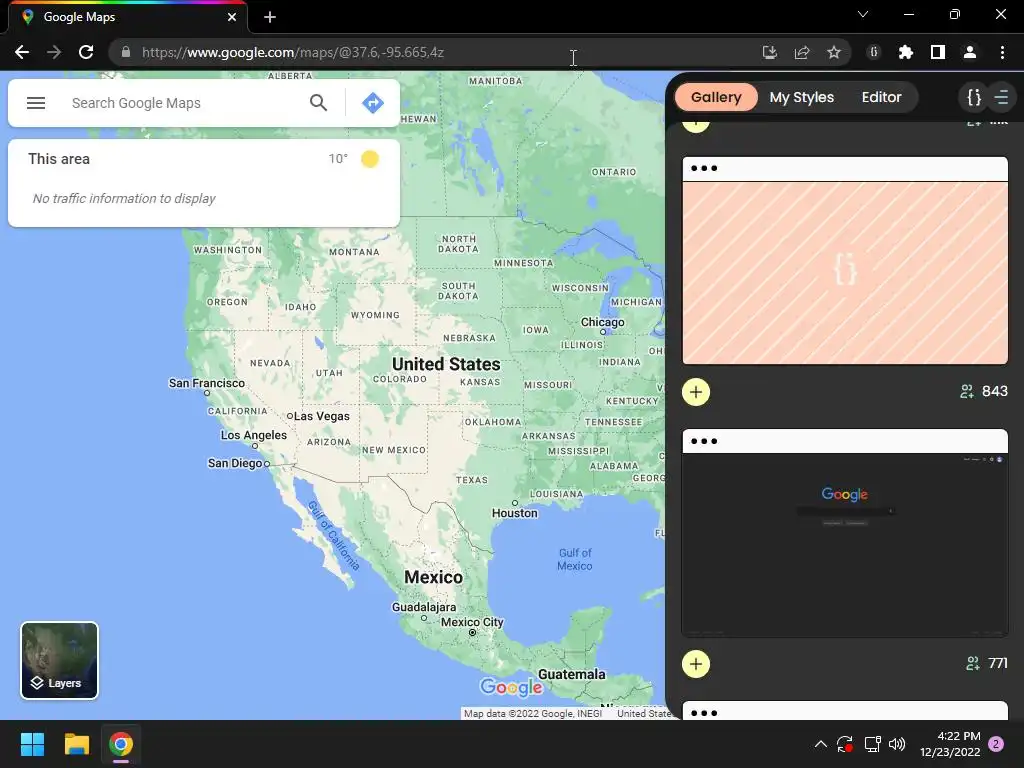Click the Search Google Maps input field
Viewport: 1024px width, 768px height.
point(183,103)
